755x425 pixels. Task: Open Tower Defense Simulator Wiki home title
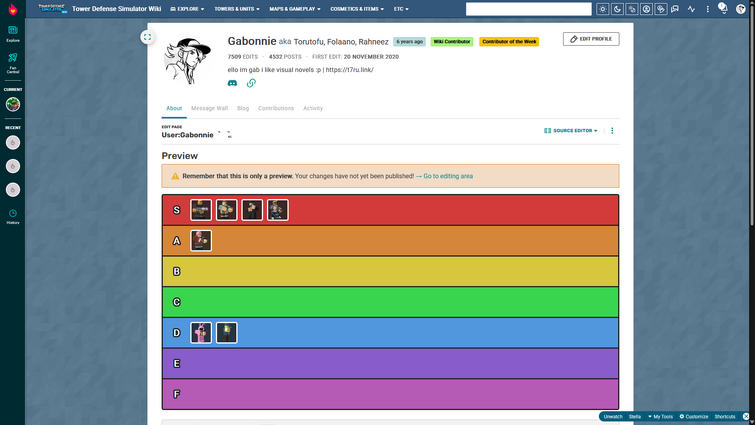click(x=117, y=9)
